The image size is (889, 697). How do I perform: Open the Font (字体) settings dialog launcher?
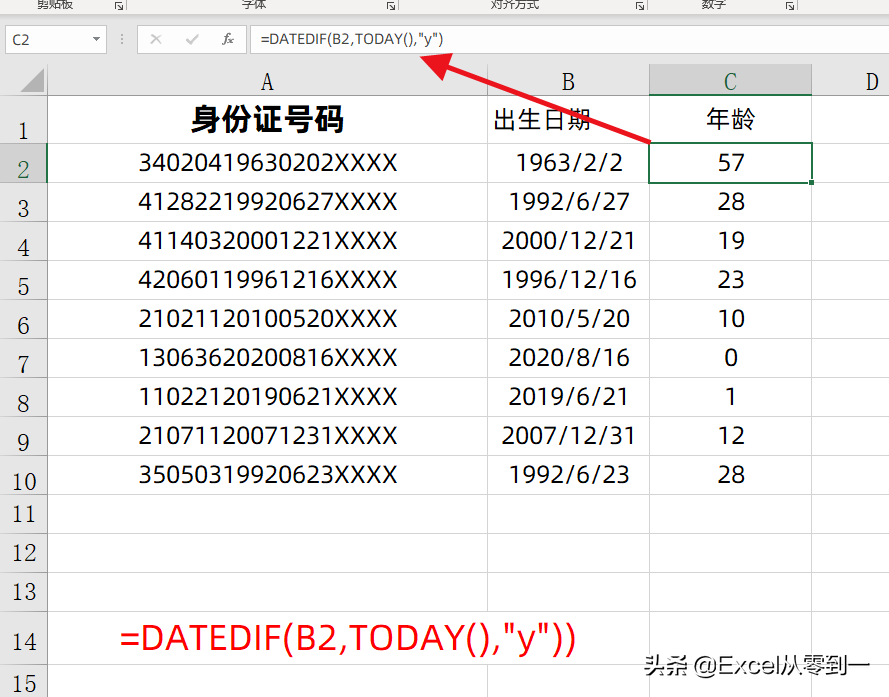coord(391,7)
